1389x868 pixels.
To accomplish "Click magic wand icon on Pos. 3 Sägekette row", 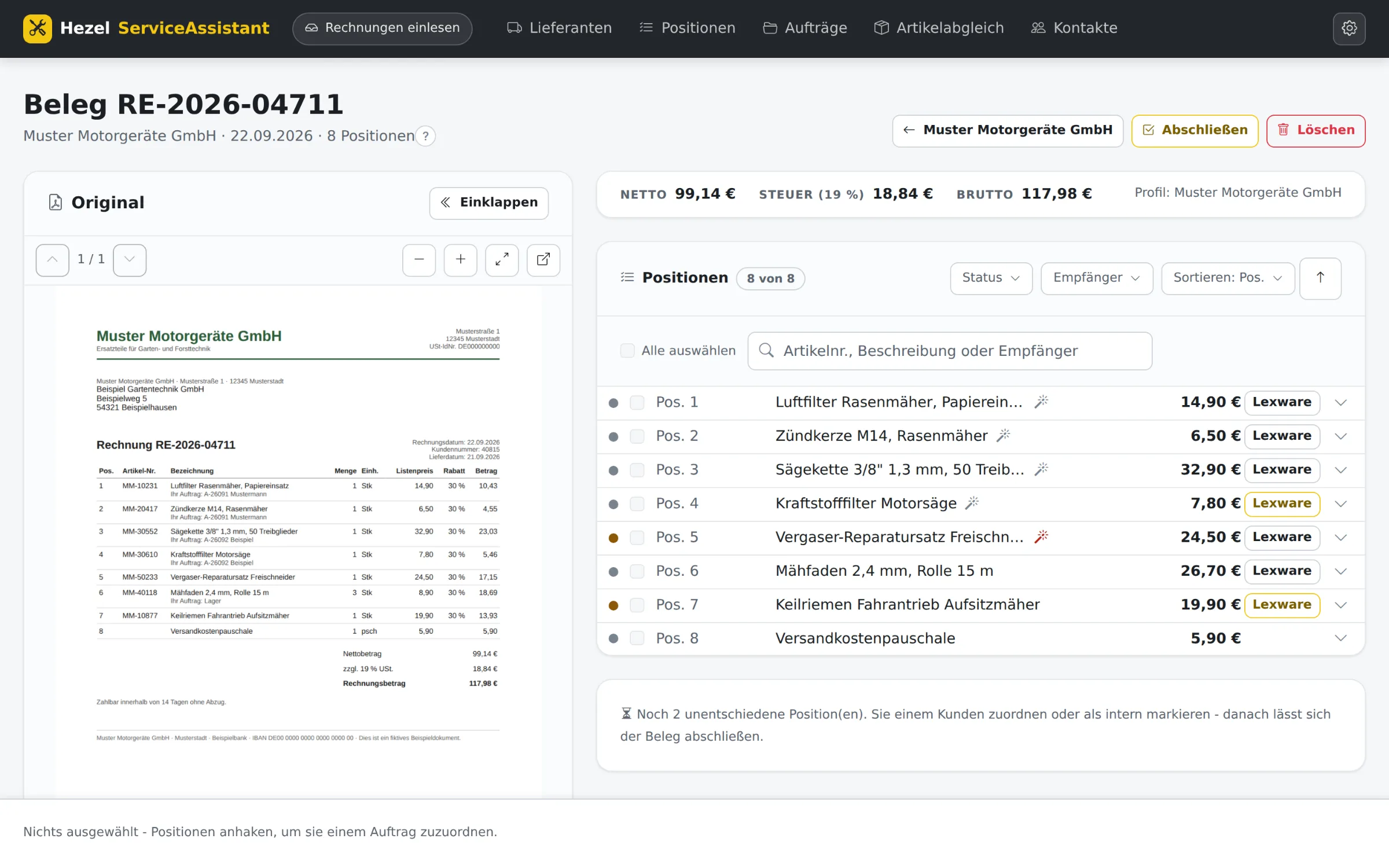I will click(1042, 469).
